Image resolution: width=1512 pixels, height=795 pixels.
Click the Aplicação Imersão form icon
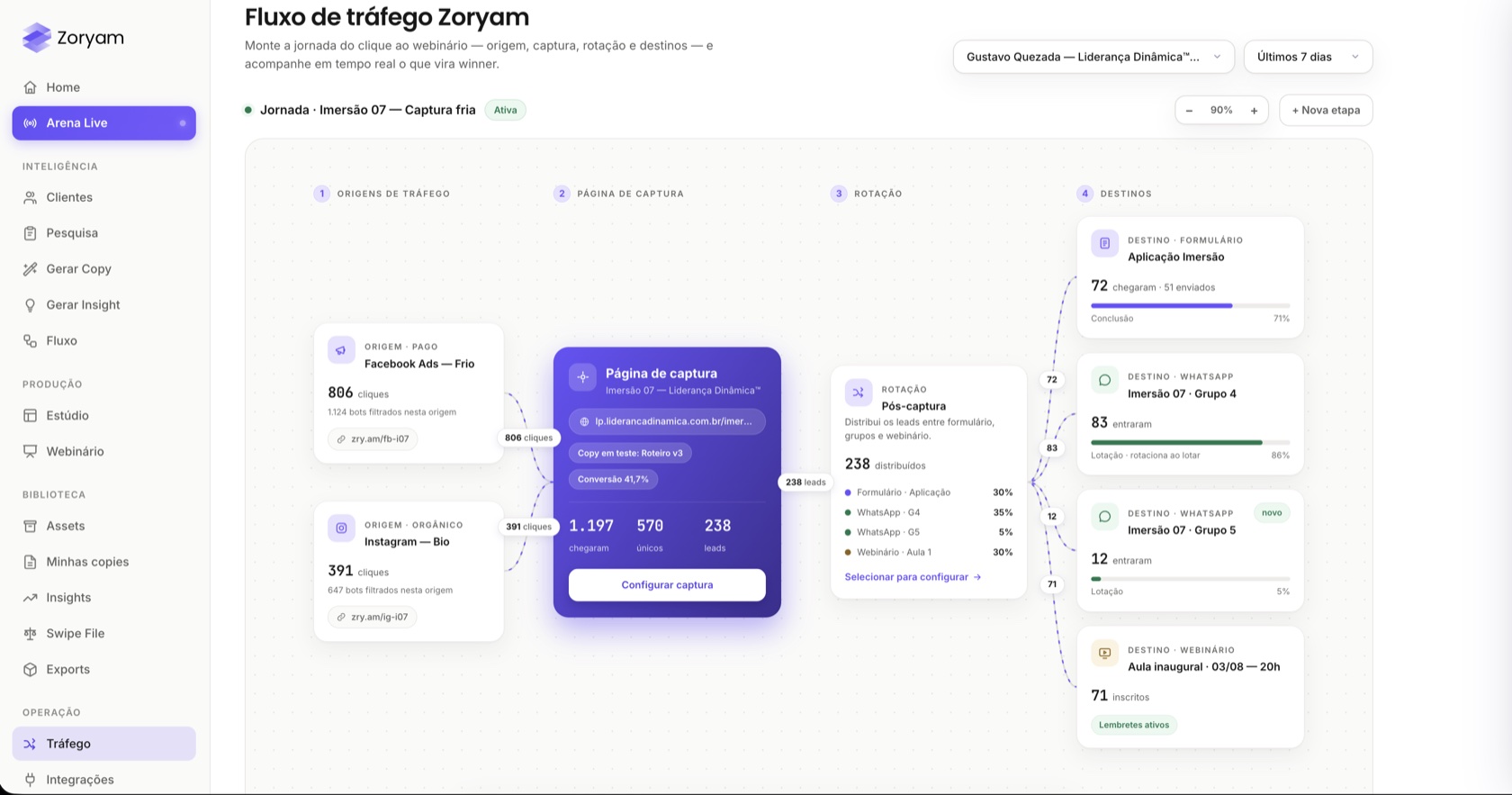[1105, 244]
